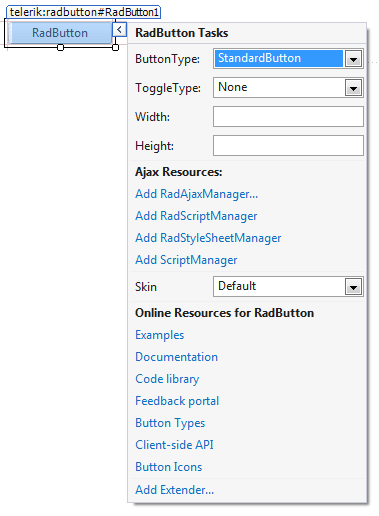Open the Feedback portal link
Image resolution: width=379 pixels, height=516 pixels.
click(x=177, y=401)
